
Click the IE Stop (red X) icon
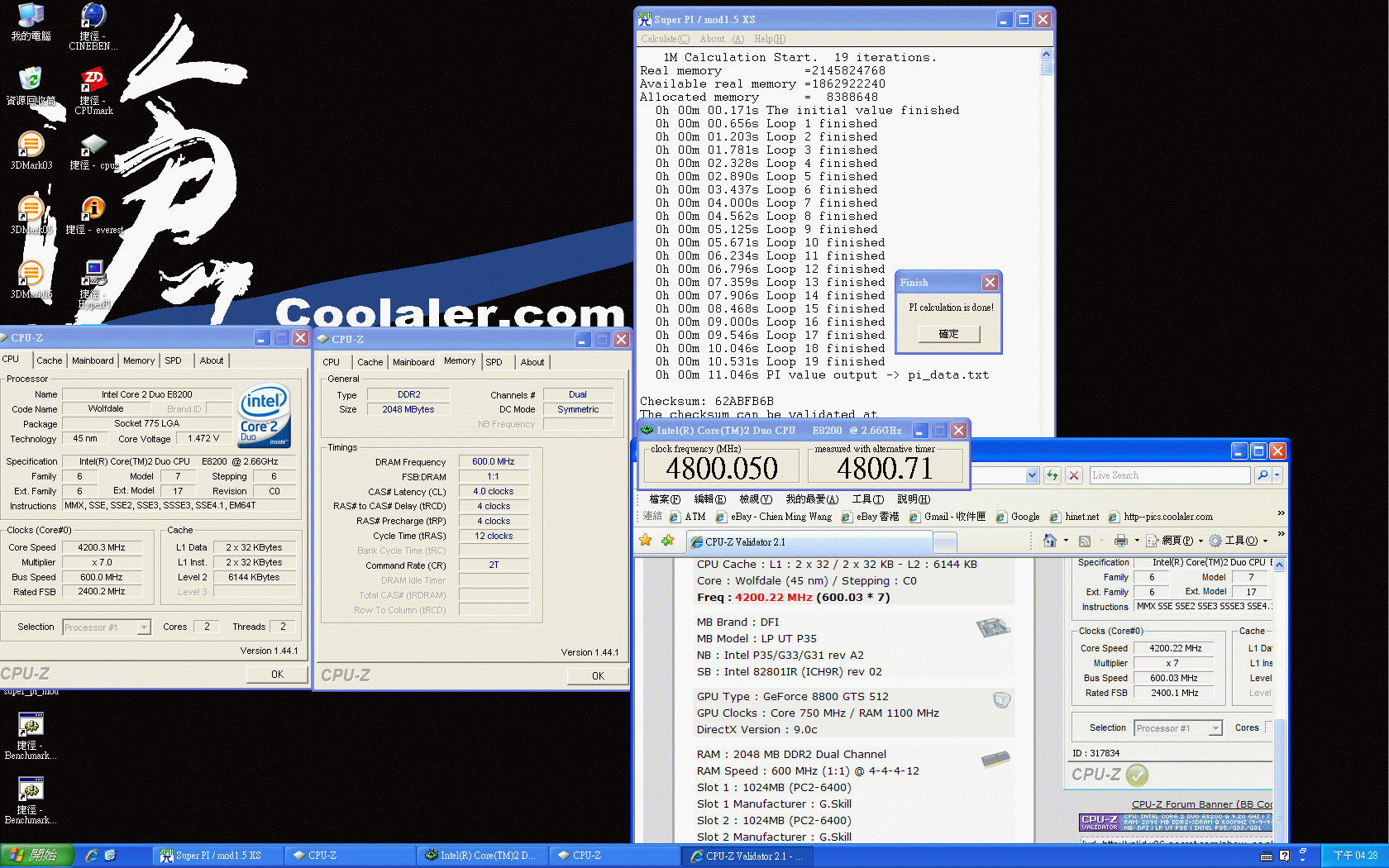(x=1073, y=475)
